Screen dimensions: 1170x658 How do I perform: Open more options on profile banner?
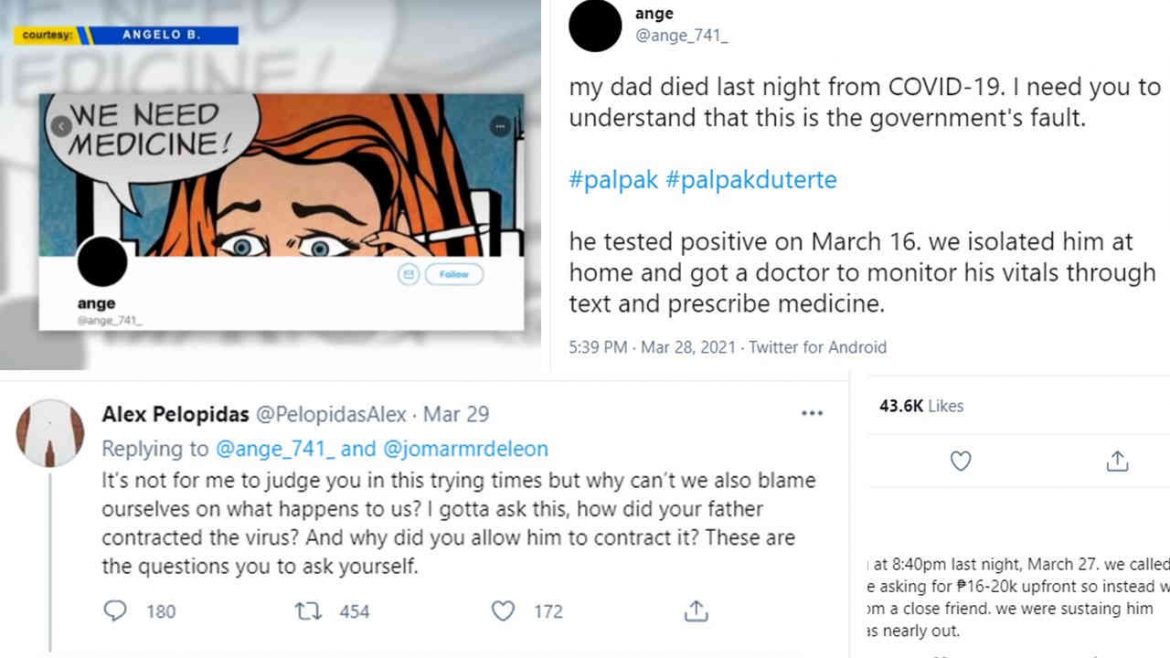(500, 126)
